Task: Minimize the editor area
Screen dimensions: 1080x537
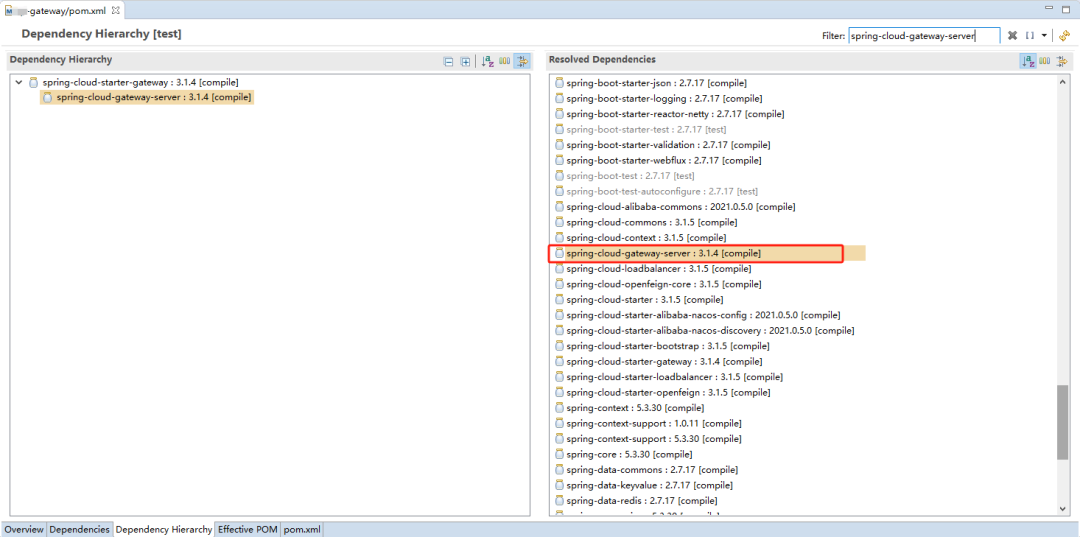Action: point(1049,8)
